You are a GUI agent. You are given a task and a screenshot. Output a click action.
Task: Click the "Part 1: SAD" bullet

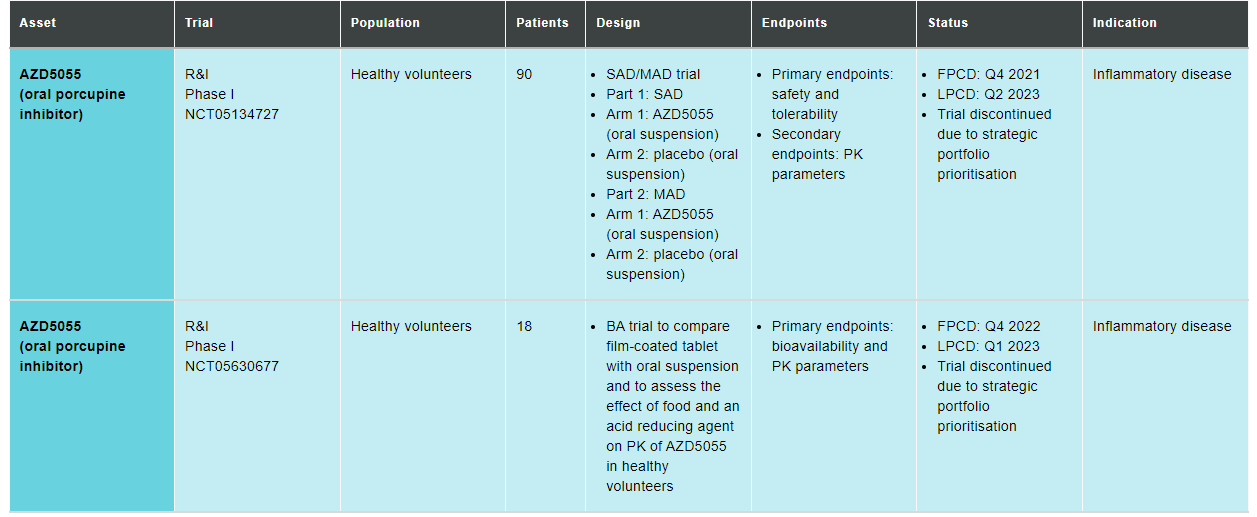(x=645, y=94)
